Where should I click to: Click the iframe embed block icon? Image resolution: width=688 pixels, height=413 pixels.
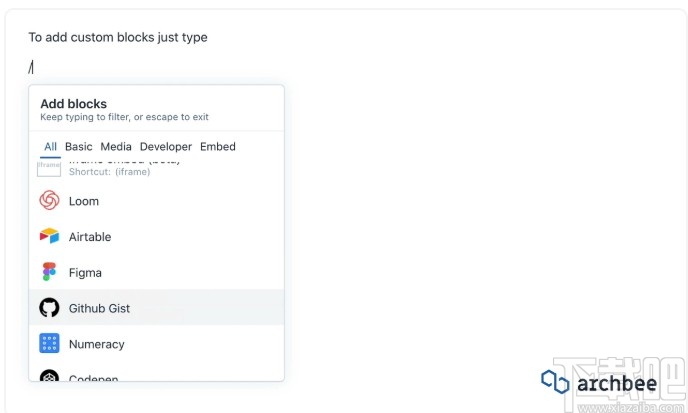pyautogui.click(x=49, y=167)
